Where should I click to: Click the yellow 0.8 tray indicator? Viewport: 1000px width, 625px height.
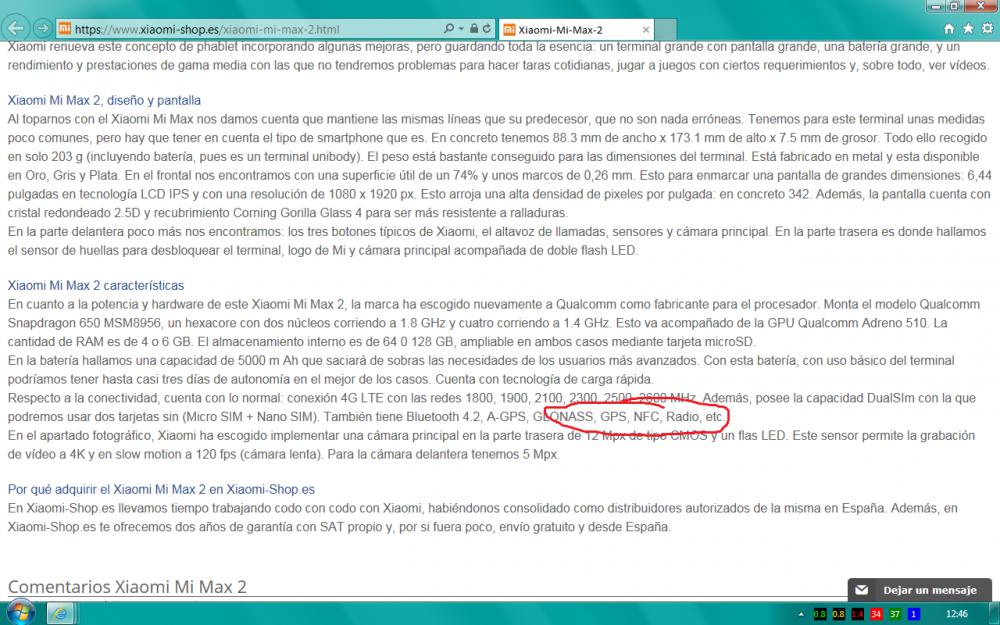(838, 614)
